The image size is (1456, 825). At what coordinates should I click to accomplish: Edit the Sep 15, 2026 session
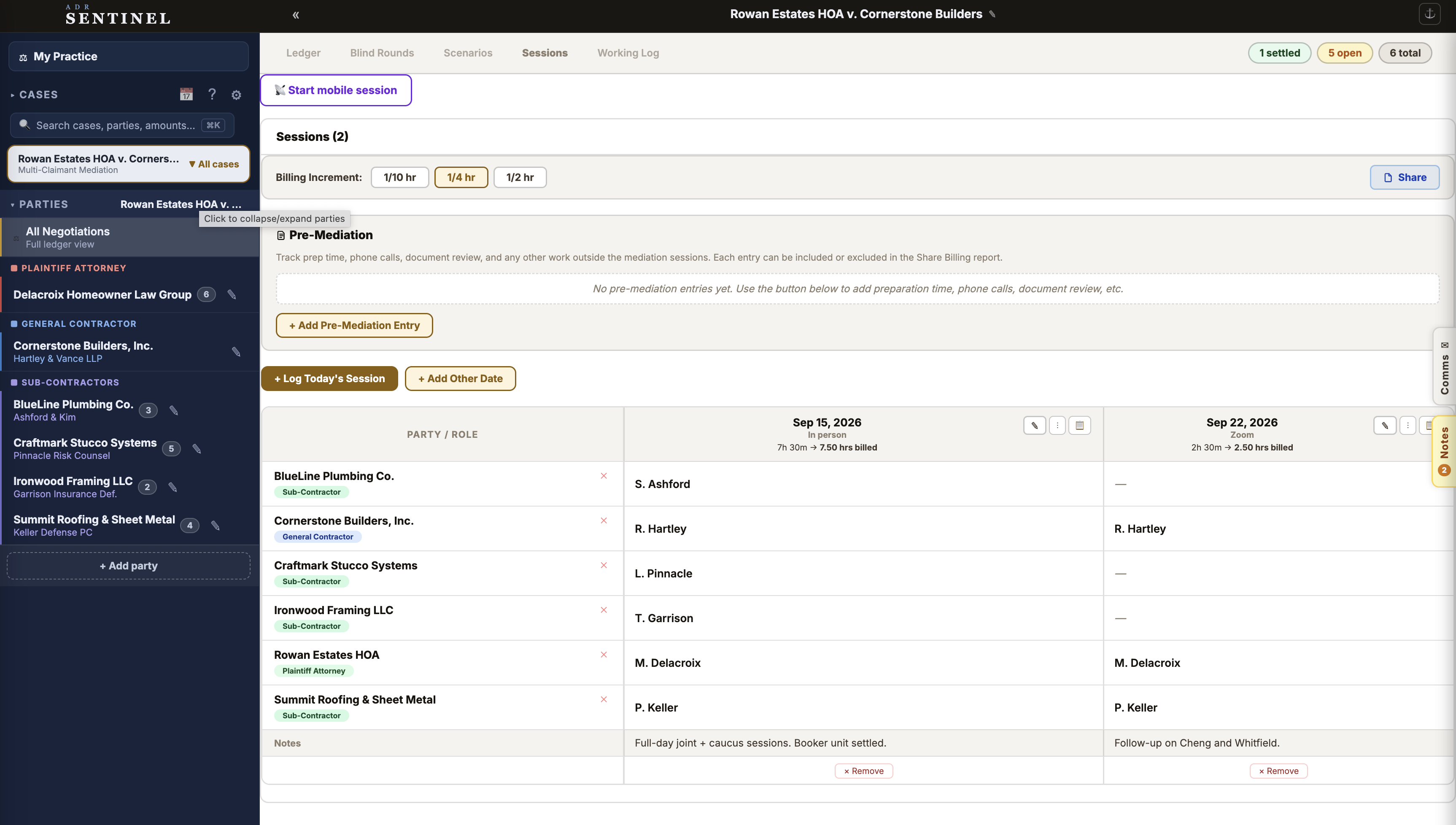[x=1035, y=426]
